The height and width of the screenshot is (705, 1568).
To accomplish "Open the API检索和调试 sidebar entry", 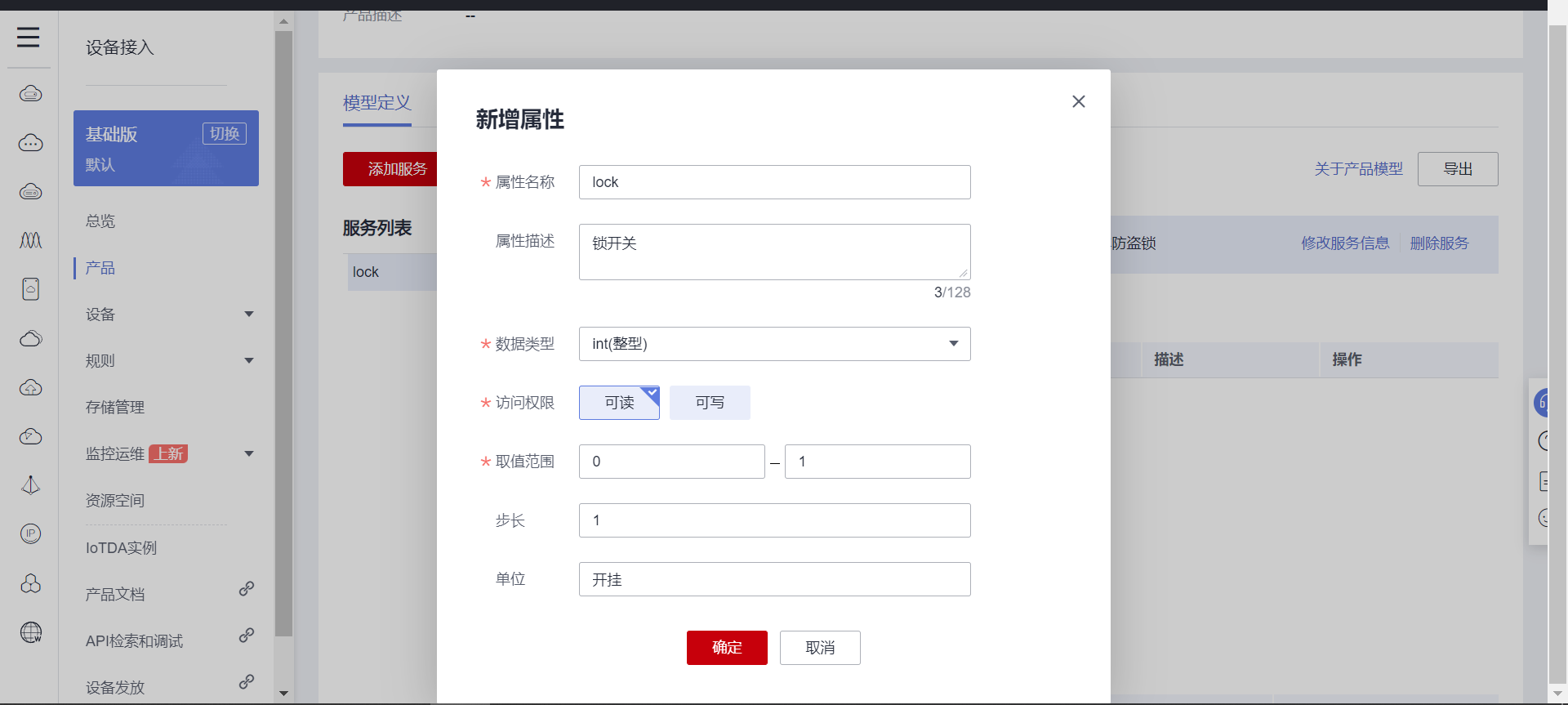I will click(134, 641).
